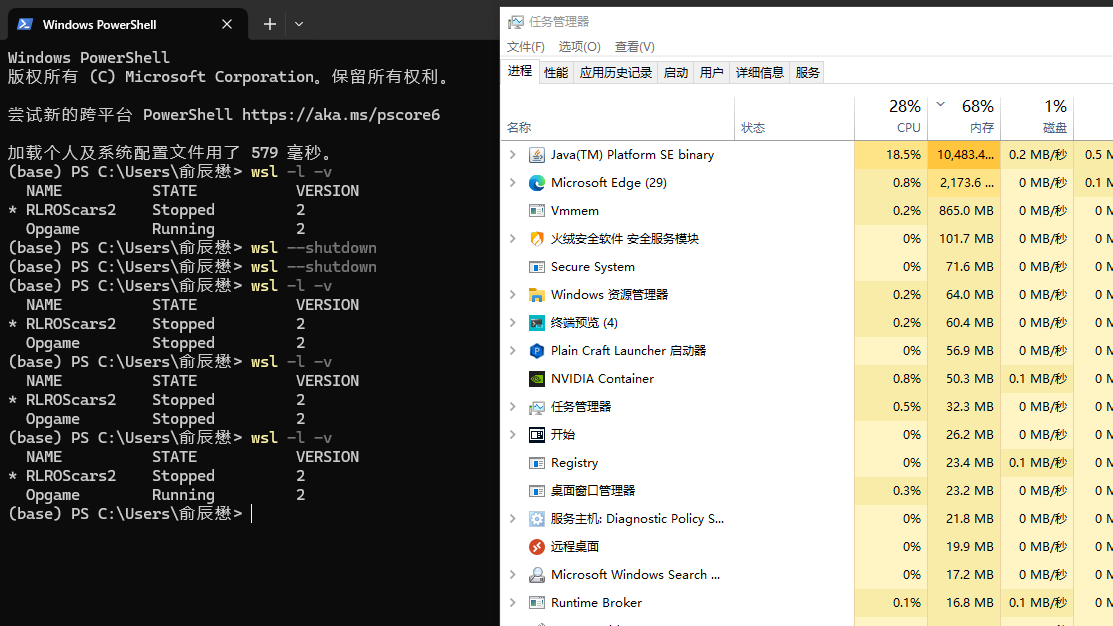Click the 远程桌面 process icon
This screenshot has height=626, width=1113.
point(537,547)
